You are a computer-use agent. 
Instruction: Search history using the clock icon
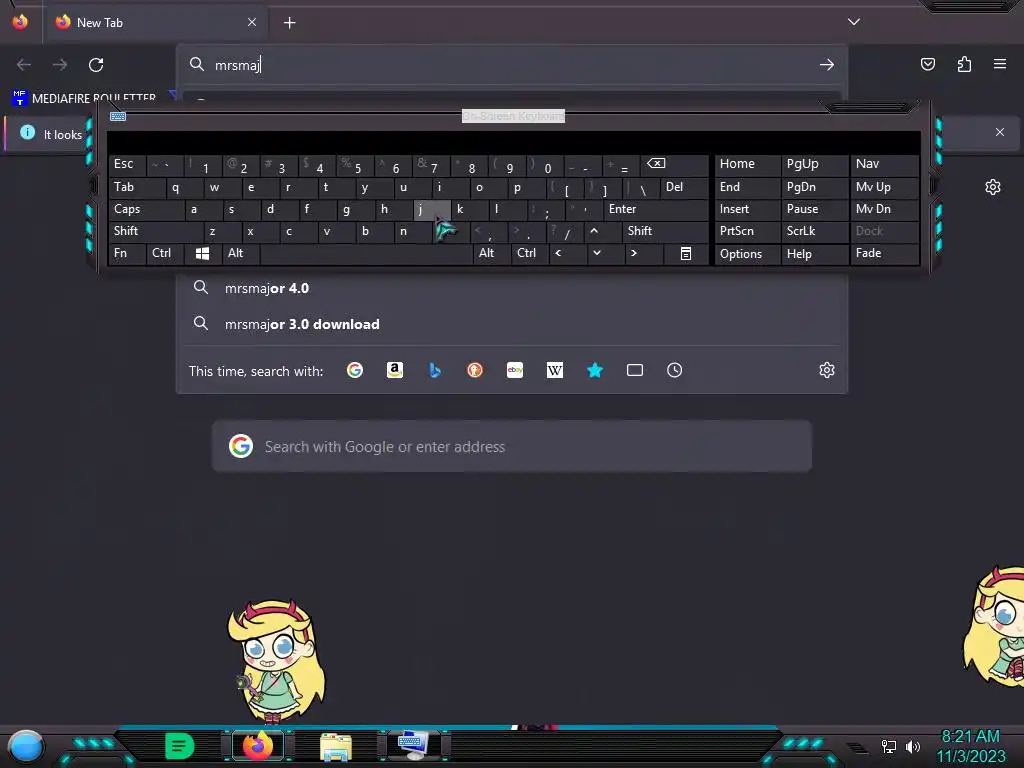[675, 370]
